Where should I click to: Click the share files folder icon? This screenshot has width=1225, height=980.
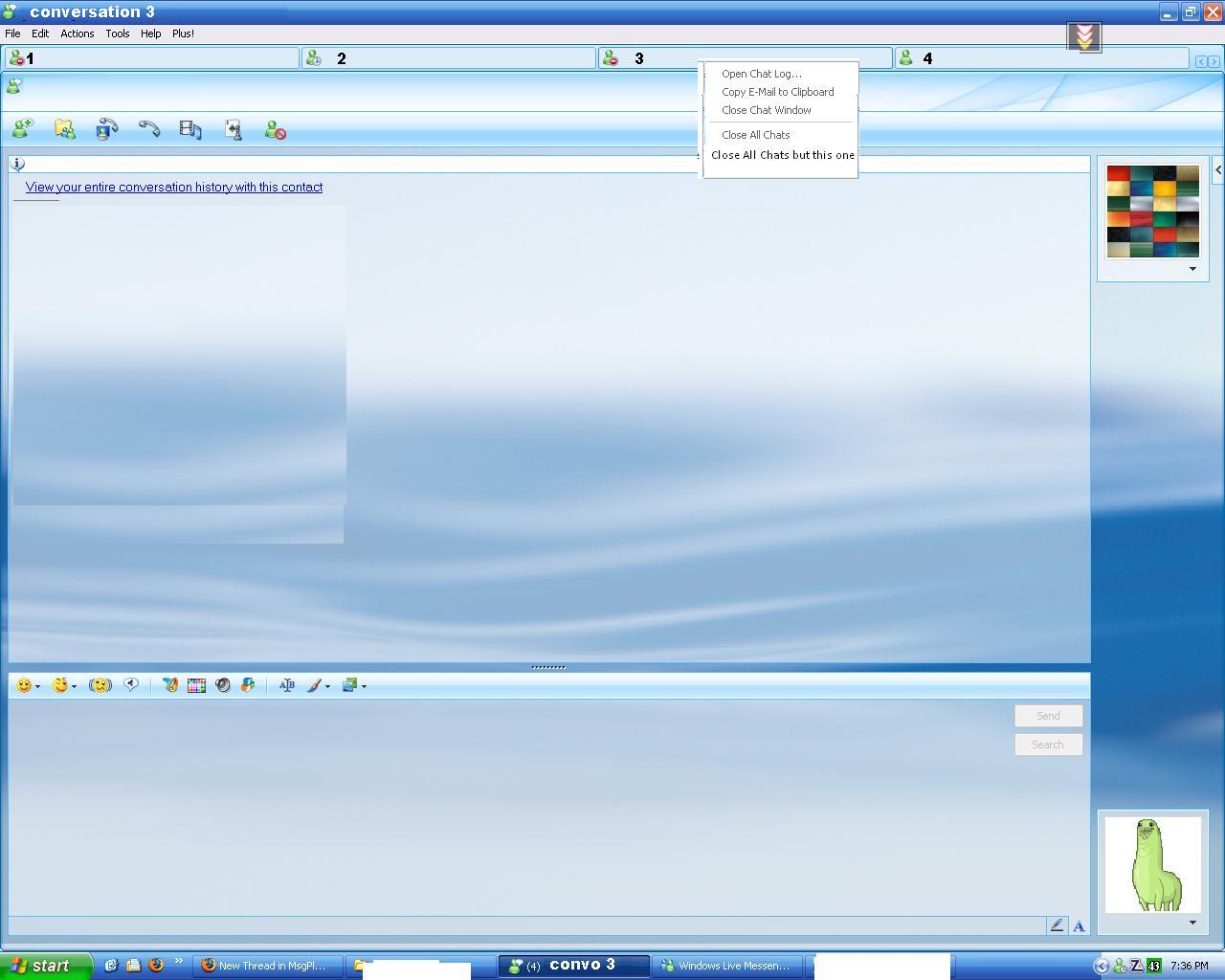click(x=64, y=129)
